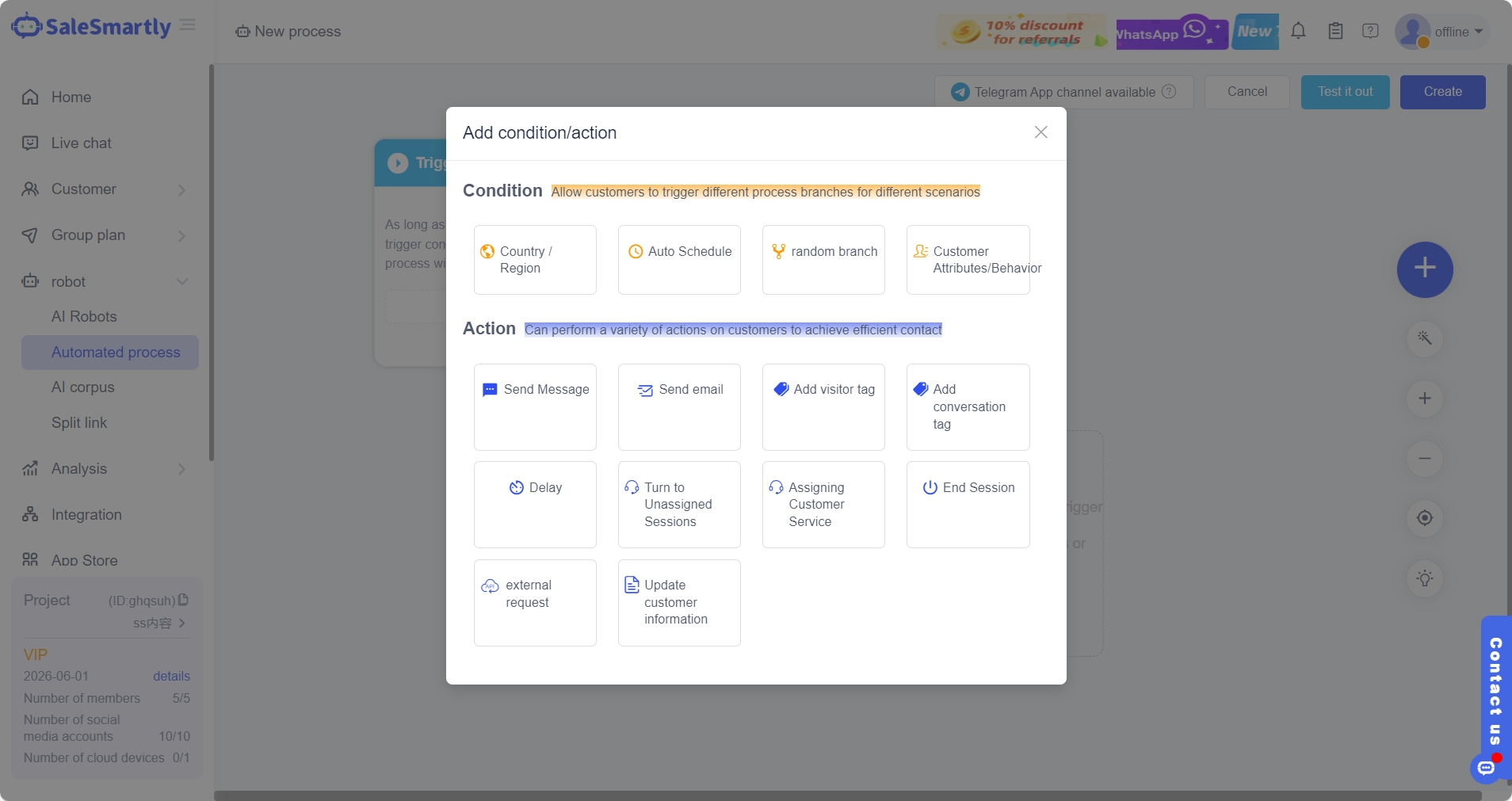Toggle the sidebar collapse hamburger icon
The height and width of the screenshot is (801, 1512).
(x=188, y=25)
